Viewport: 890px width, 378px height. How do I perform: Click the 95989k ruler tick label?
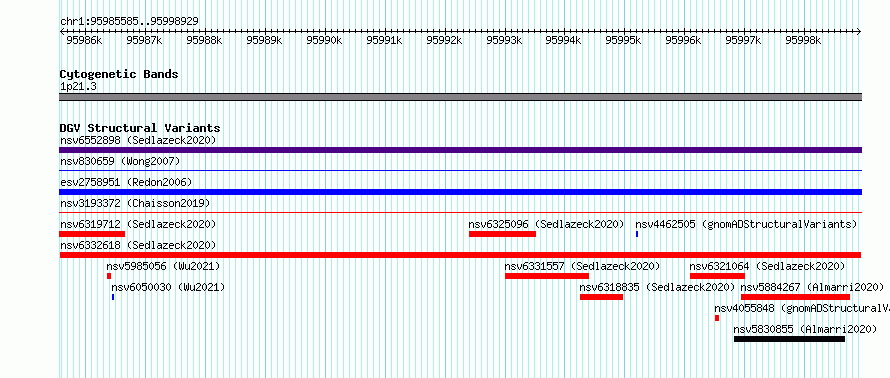[x=265, y=40]
